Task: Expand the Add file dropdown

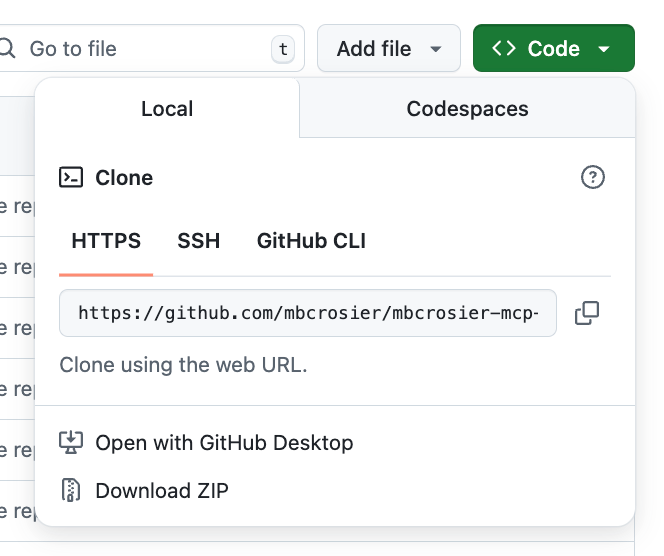Action: pyautogui.click(x=389, y=48)
